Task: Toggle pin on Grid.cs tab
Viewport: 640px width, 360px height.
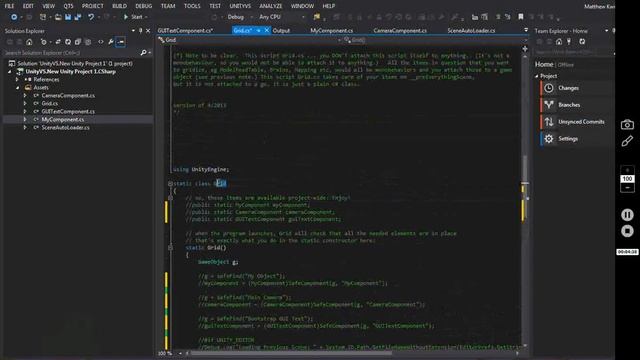Action: pyautogui.click(x=258, y=31)
